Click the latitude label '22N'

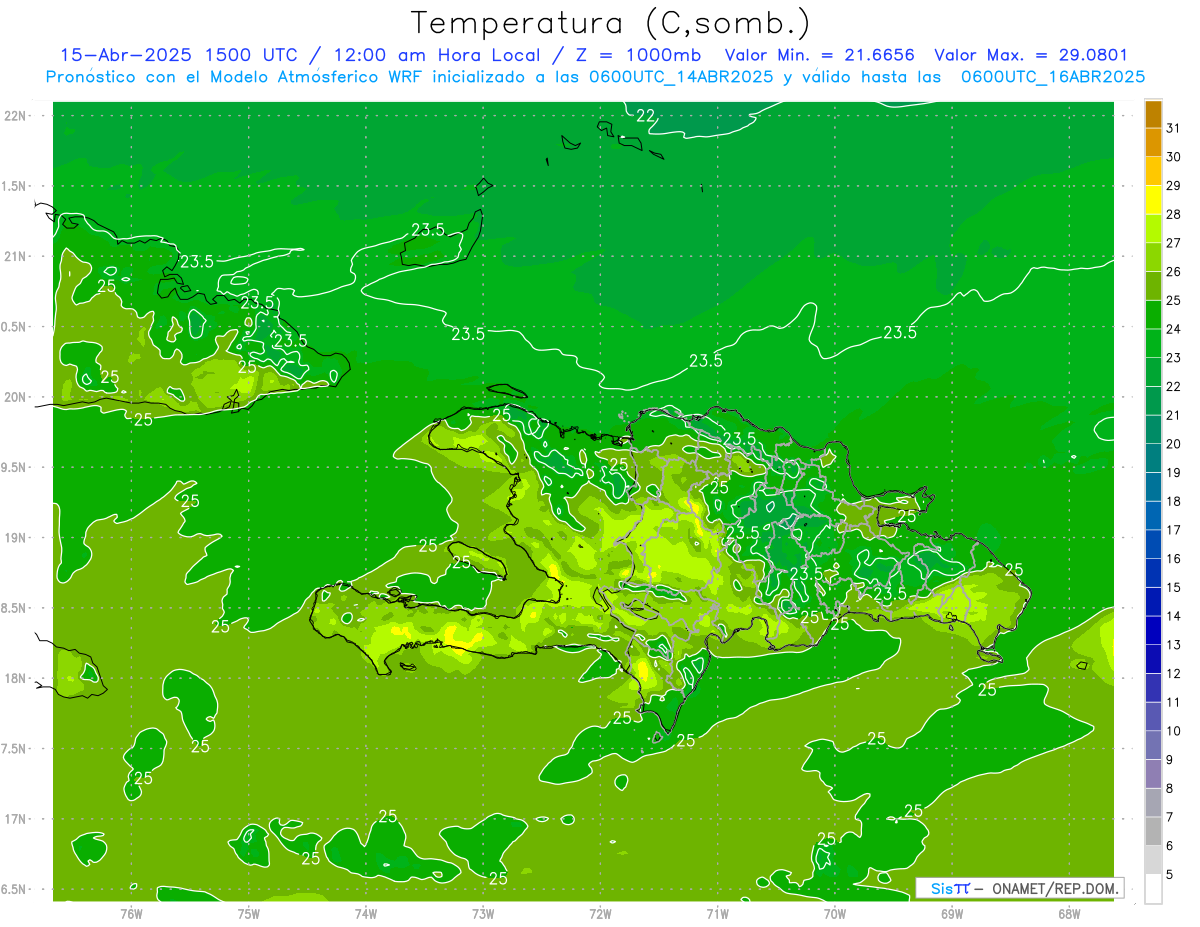(15, 116)
